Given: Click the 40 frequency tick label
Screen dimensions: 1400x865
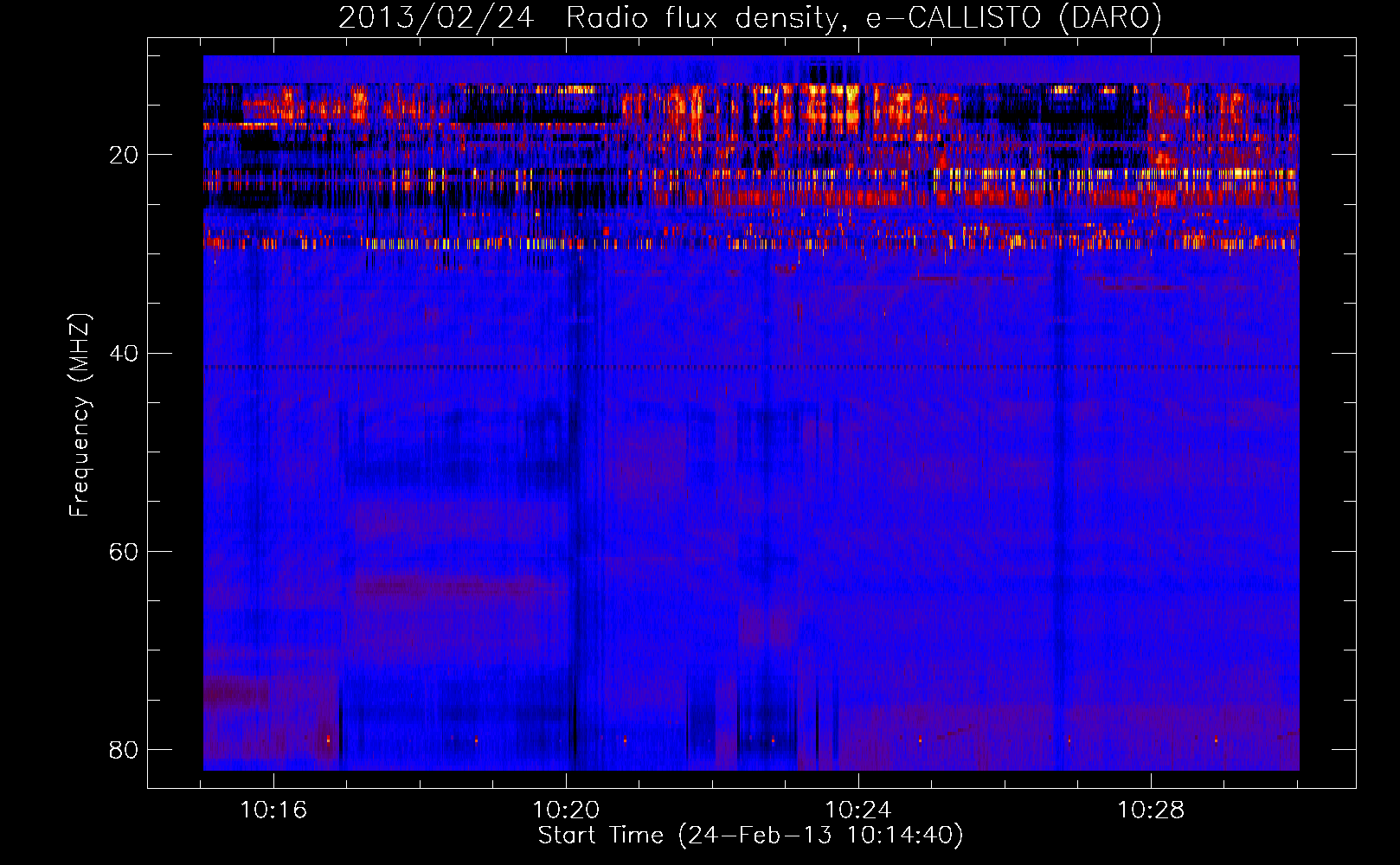Looking at the screenshot, I should tap(124, 353).
